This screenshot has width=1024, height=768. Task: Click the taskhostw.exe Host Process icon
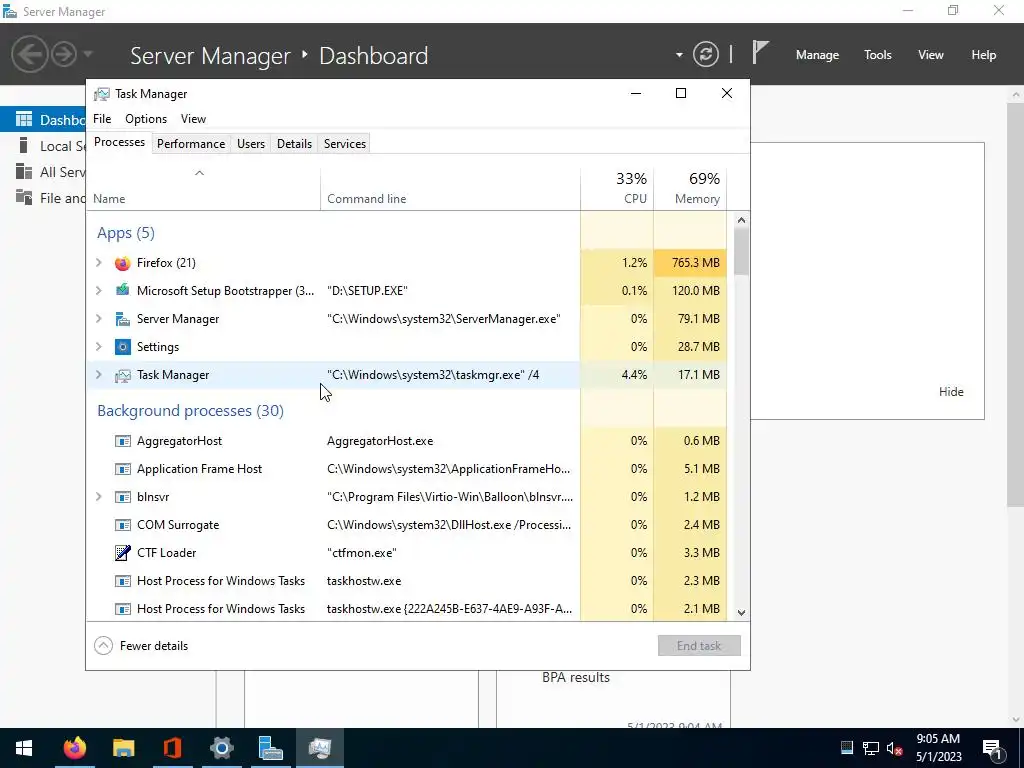click(122, 581)
